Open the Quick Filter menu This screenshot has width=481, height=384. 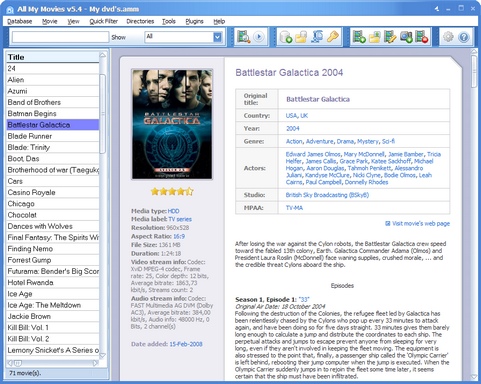coord(104,21)
